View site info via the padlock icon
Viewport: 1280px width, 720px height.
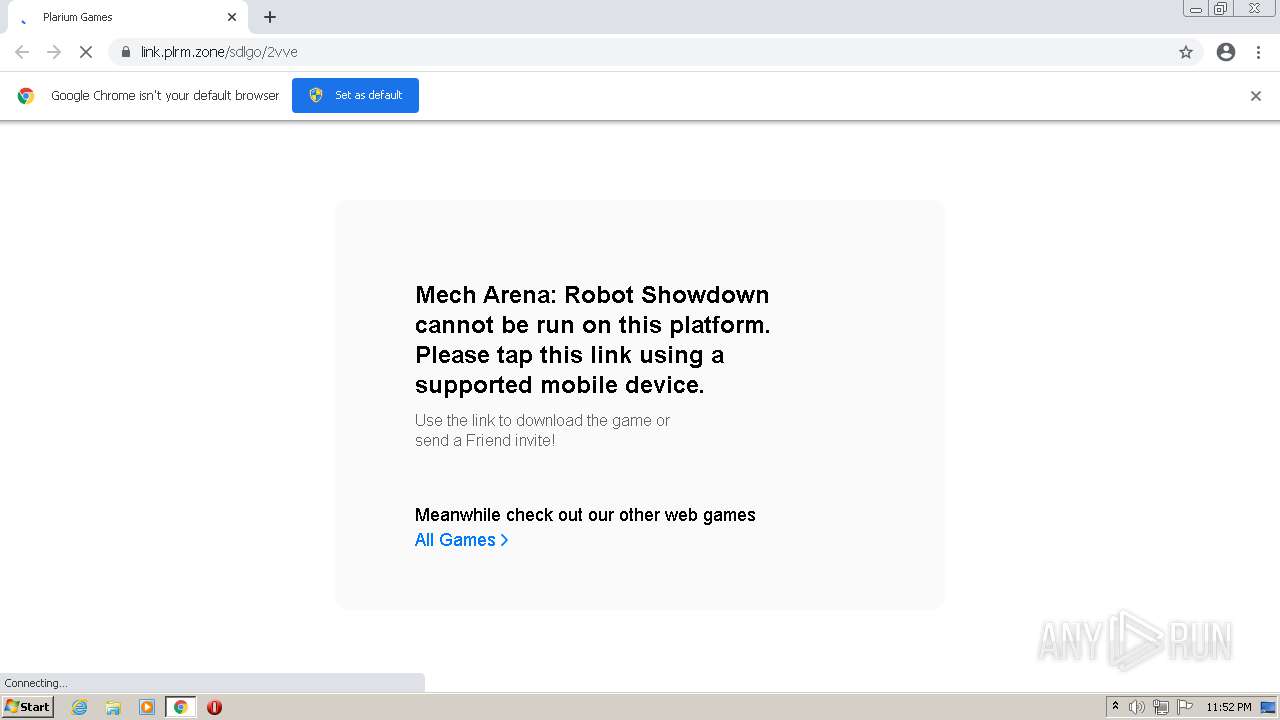pyautogui.click(x=126, y=52)
